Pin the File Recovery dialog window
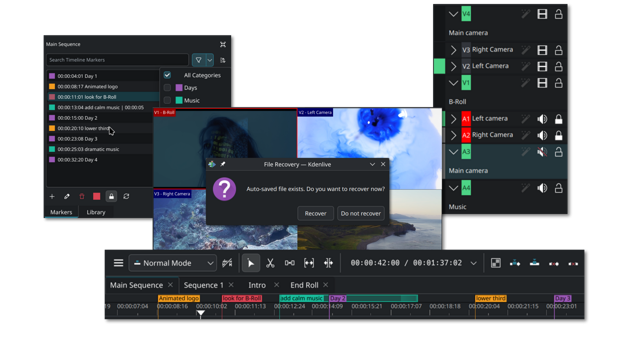Viewport: 640px width, 360px height. tap(223, 164)
